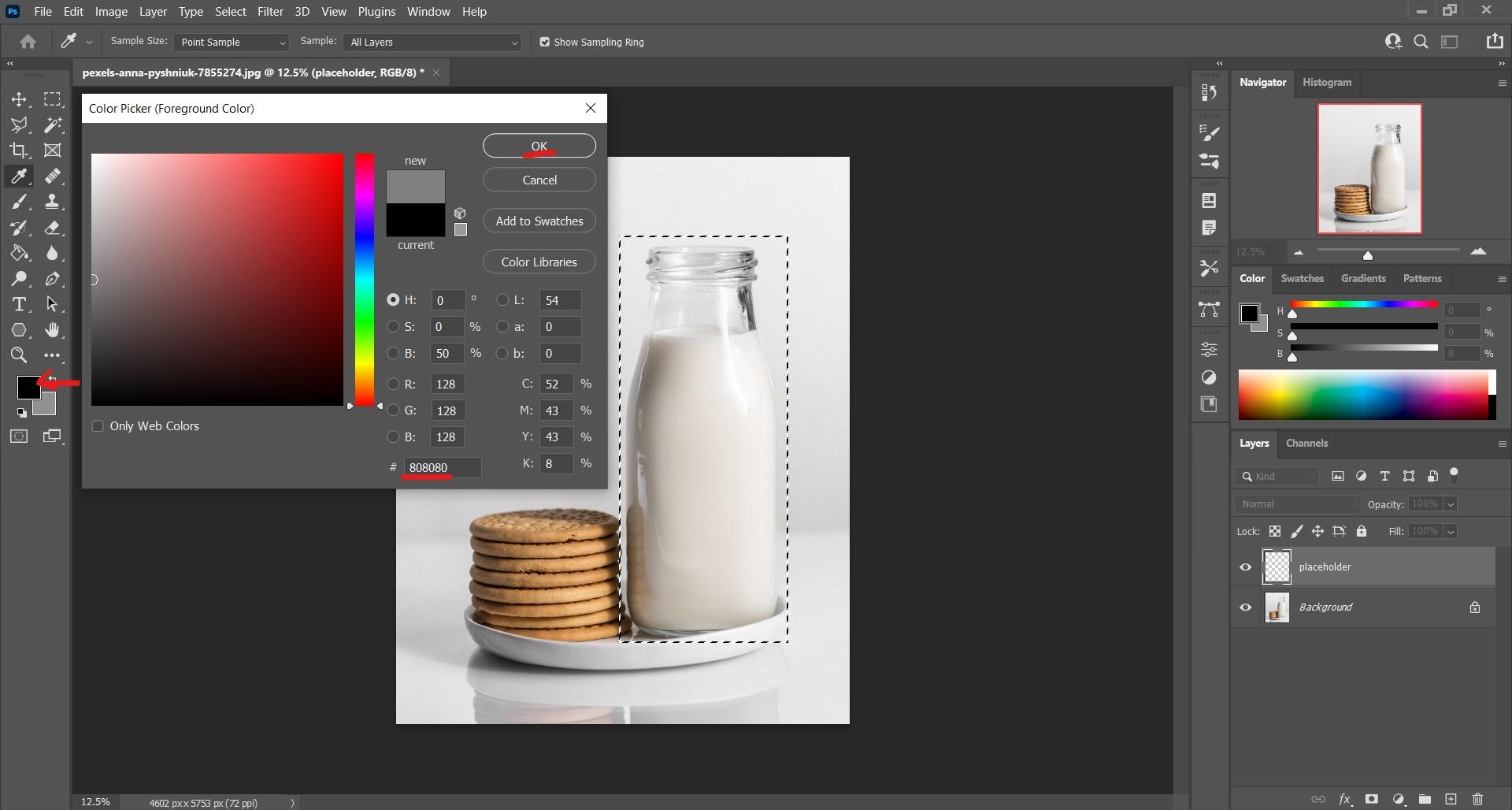1512x810 pixels.
Task: Select the Healing Brush tool
Action: click(53, 176)
